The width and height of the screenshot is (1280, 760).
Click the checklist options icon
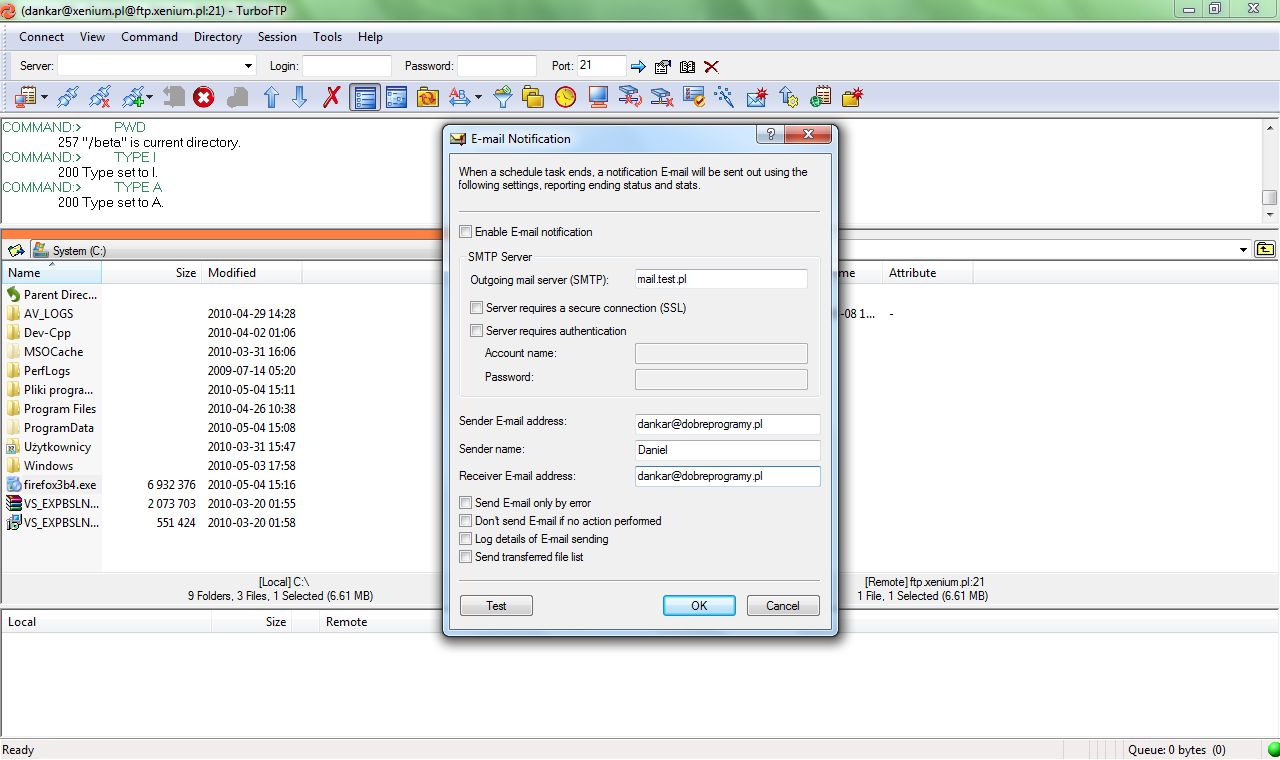694,97
